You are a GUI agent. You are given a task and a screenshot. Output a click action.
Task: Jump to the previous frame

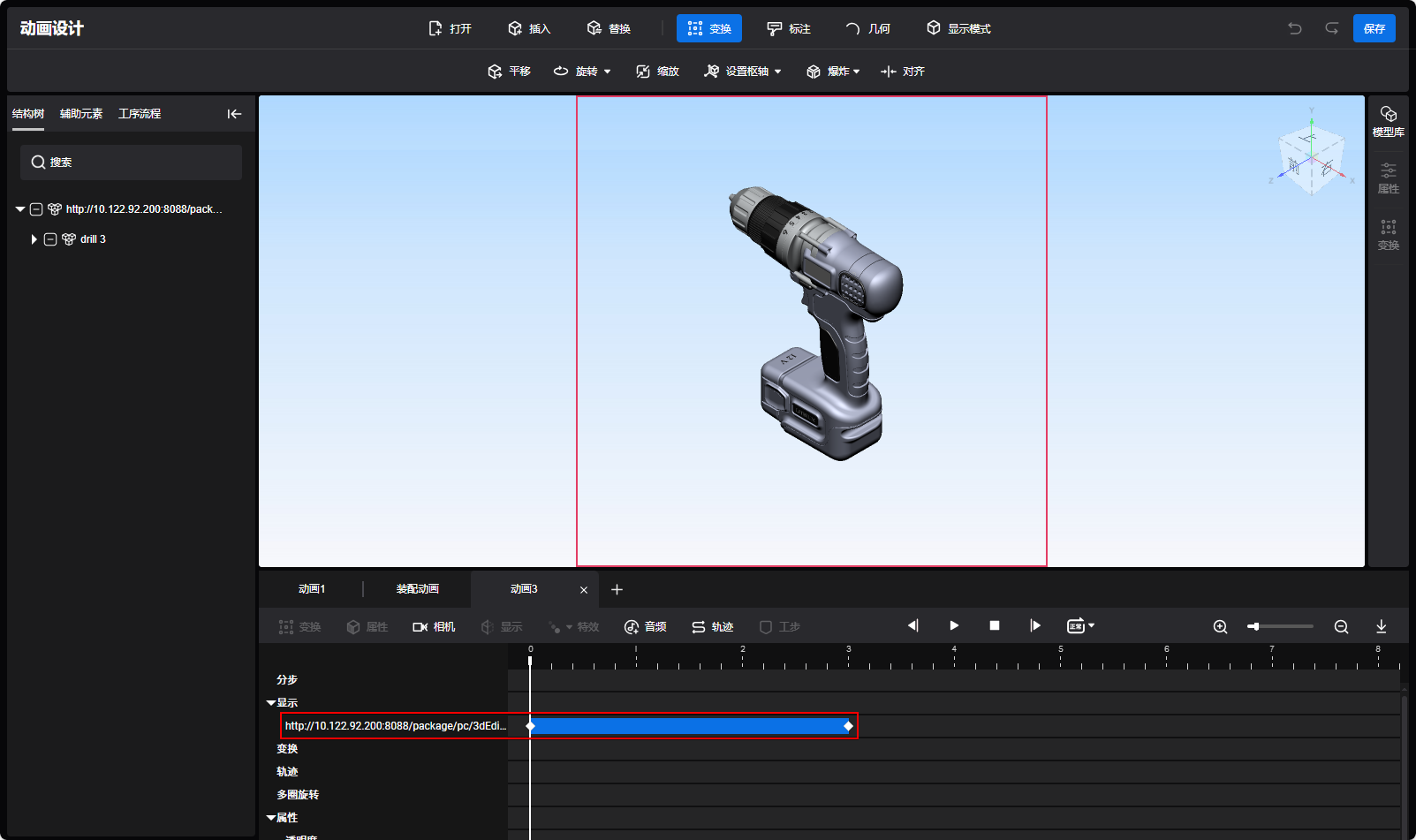tap(913, 625)
